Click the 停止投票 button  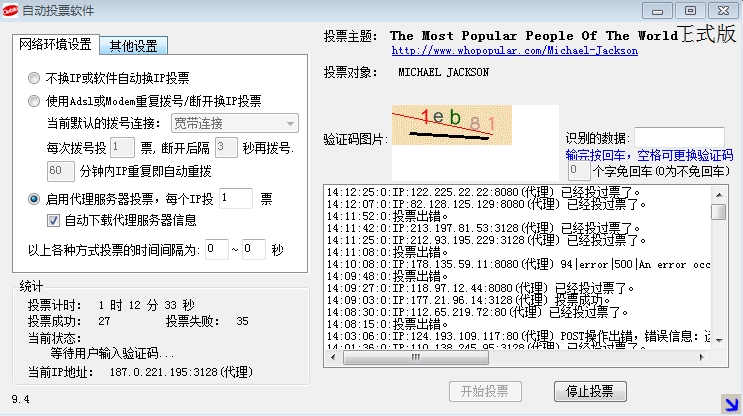pyautogui.click(x=590, y=391)
